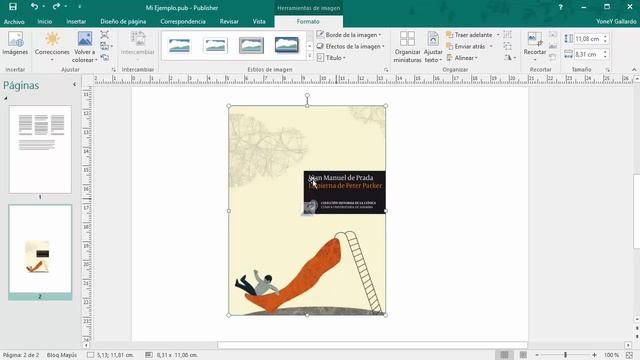Click the Página: 2 de 2 status

(21, 355)
